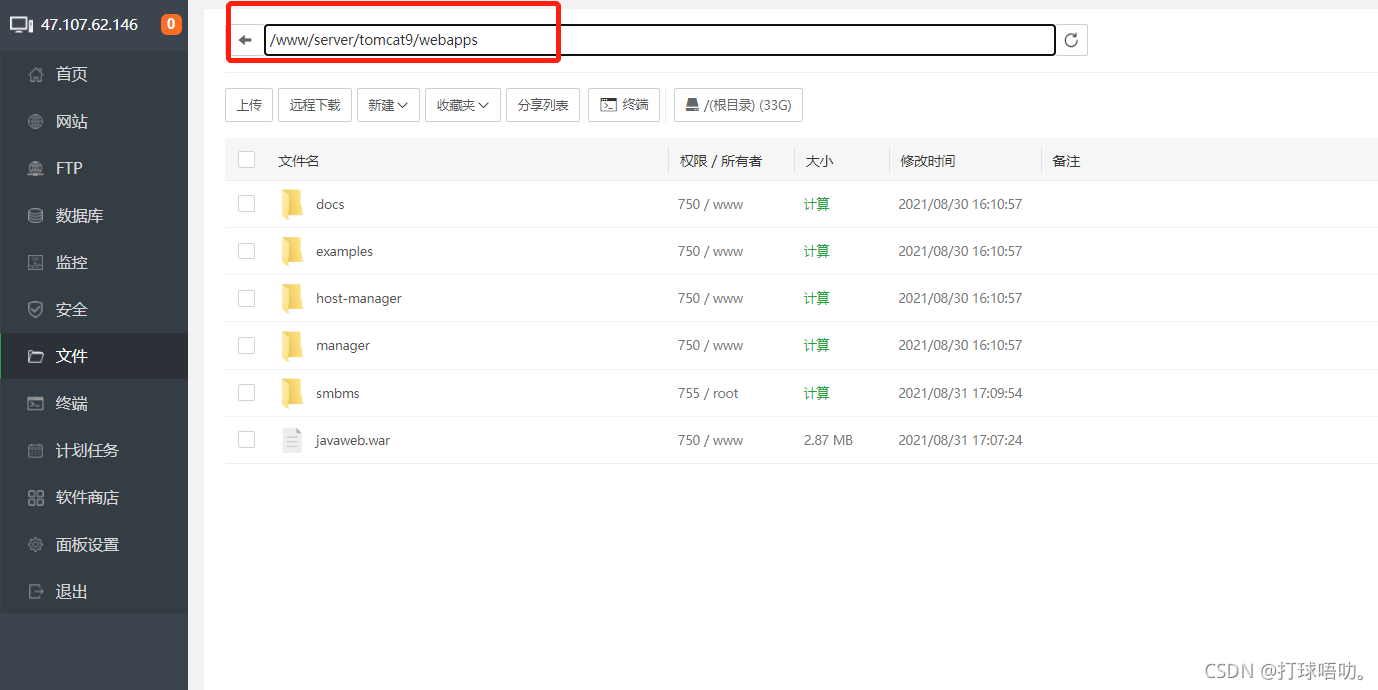This screenshot has height=690, width=1378.
Task: Click the directory path input field
Action: [x=660, y=40]
